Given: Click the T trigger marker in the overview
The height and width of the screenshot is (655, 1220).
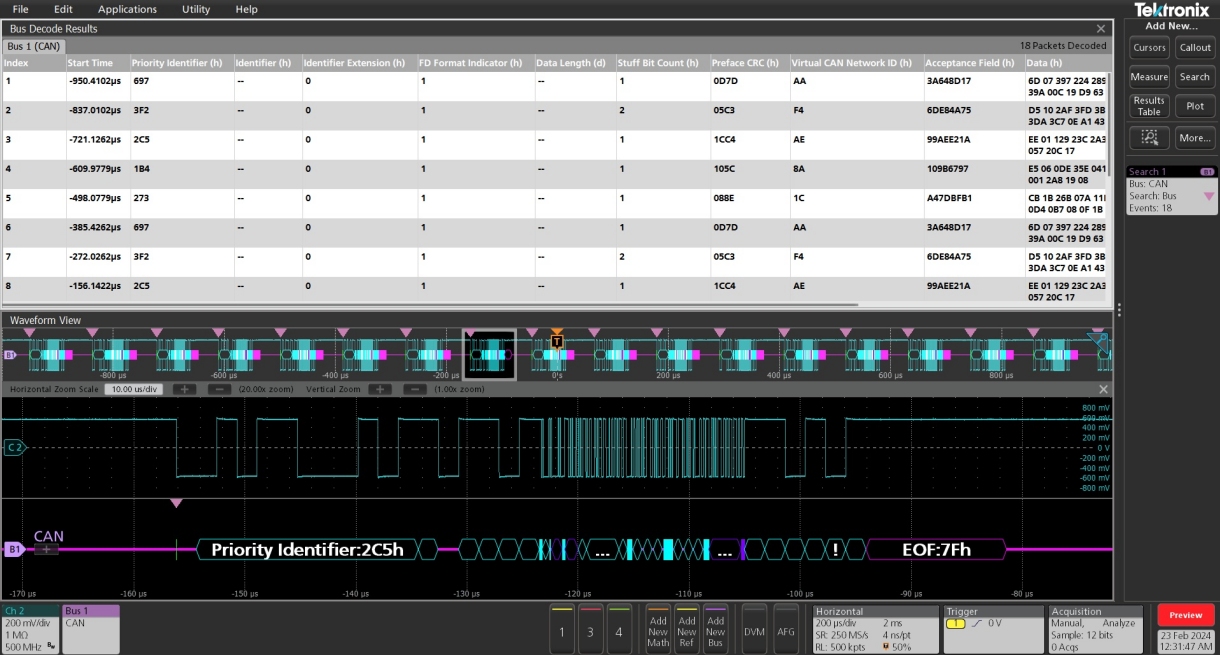Looking at the screenshot, I should point(557,341).
